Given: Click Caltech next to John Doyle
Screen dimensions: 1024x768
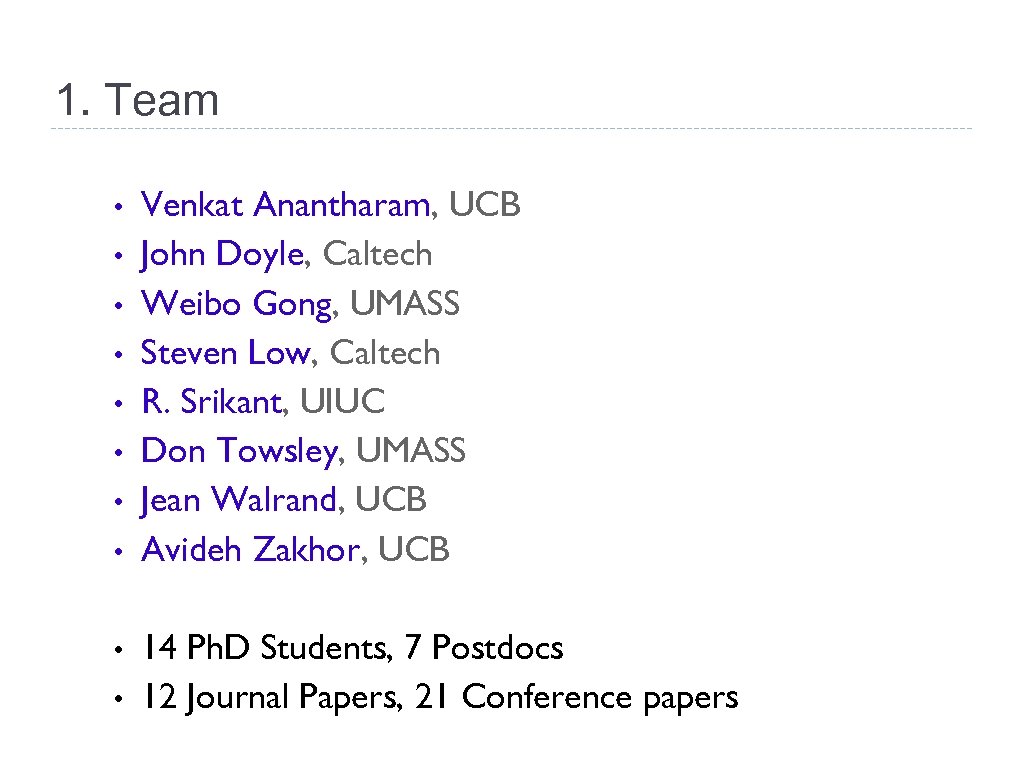Looking at the screenshot, I should tap(378, 255).
